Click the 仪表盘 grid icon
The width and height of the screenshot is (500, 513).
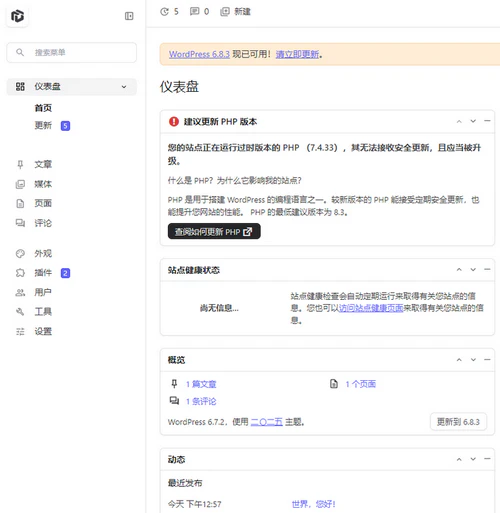coord(20,87)
